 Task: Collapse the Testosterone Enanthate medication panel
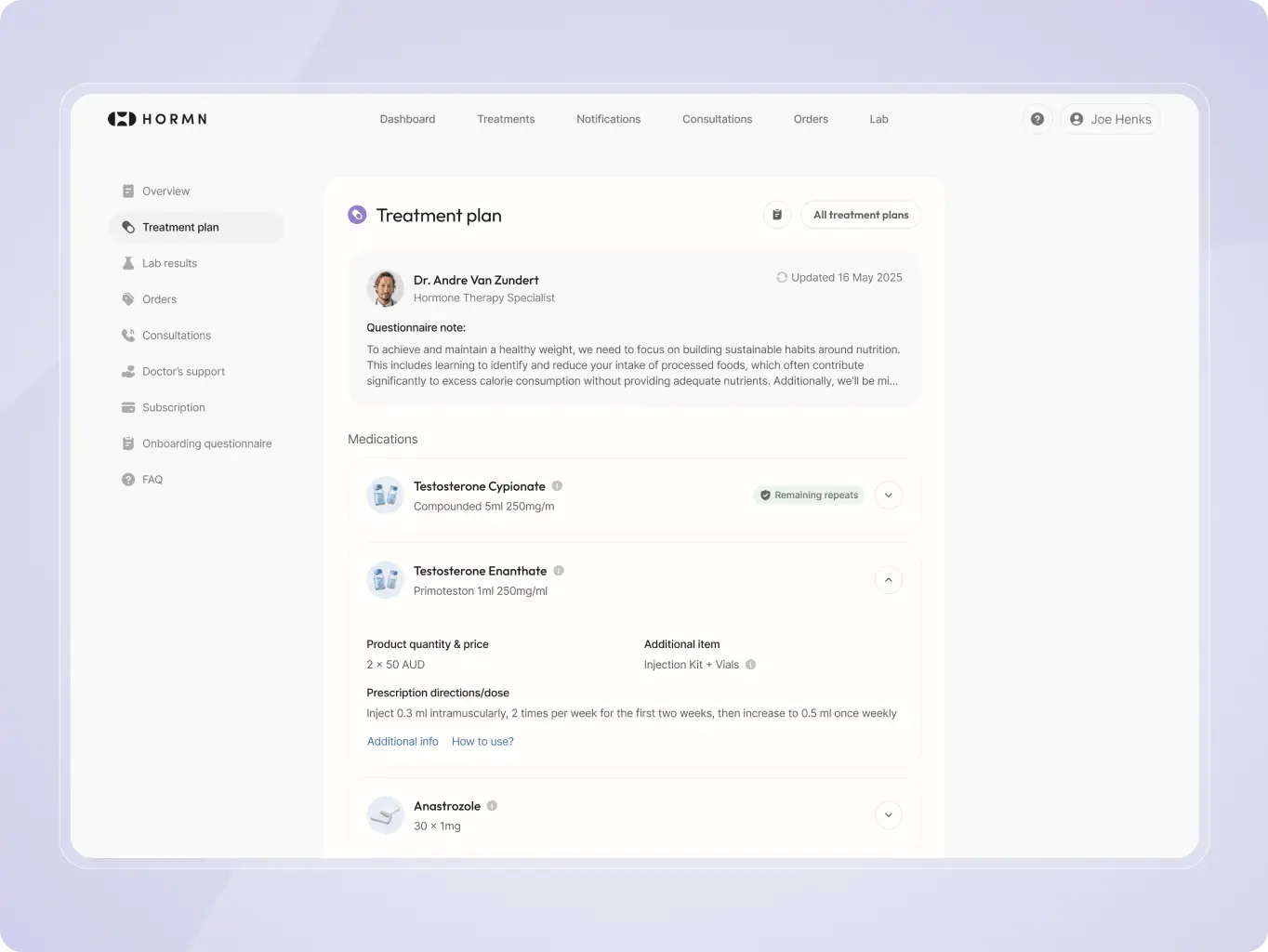(x=888, y=580)
